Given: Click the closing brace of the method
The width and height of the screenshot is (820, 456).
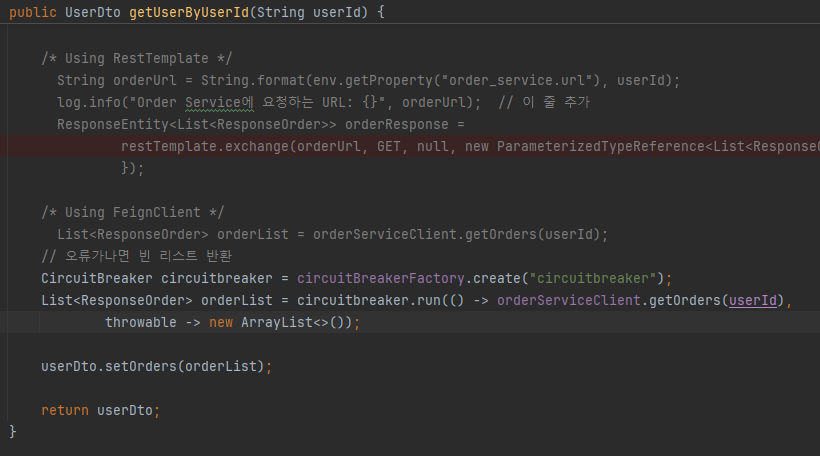Looking at the screenshot, I should click(x=13, y=431).
